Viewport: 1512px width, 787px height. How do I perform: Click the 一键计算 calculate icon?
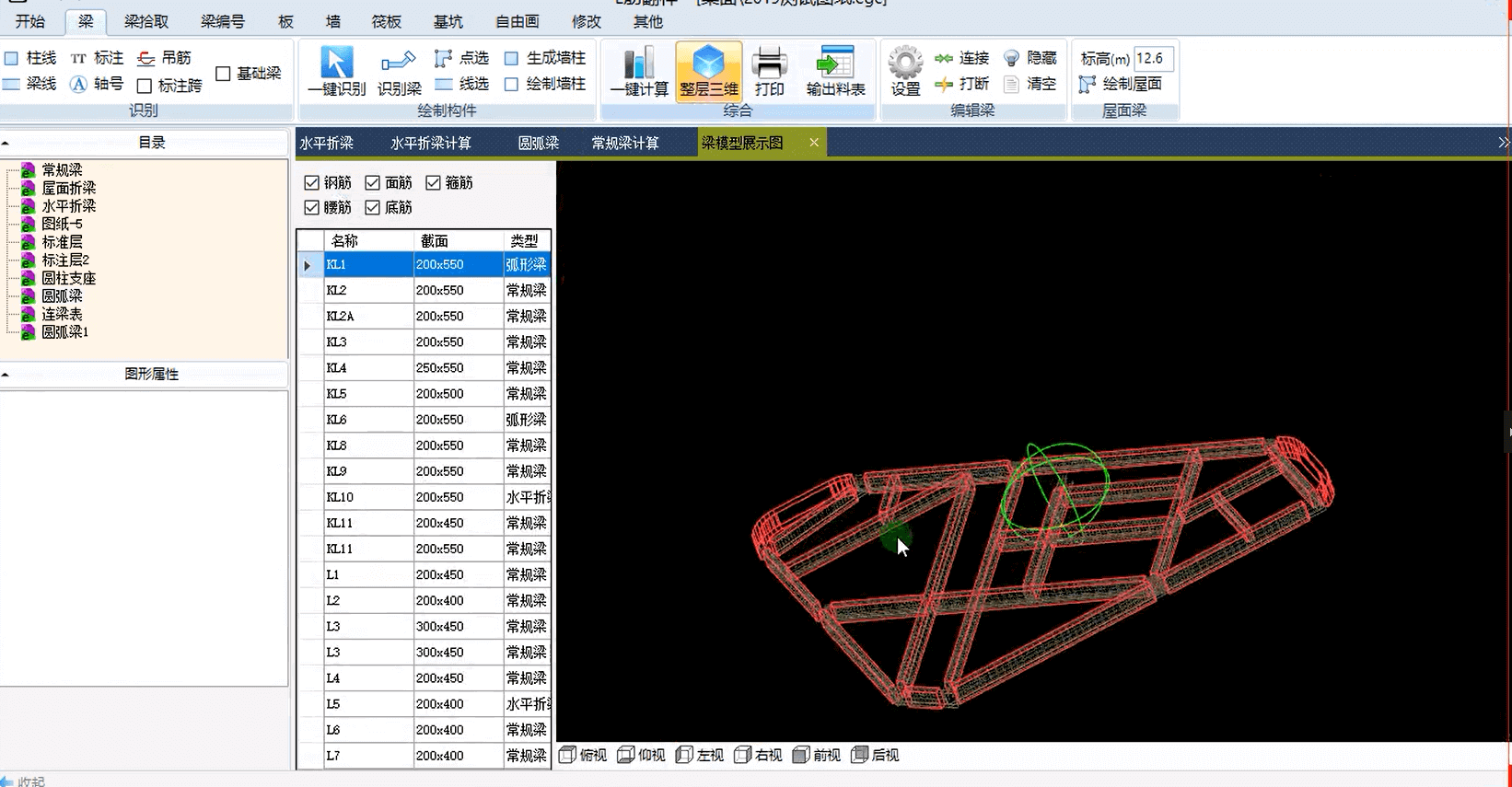(x=638, y=64)
